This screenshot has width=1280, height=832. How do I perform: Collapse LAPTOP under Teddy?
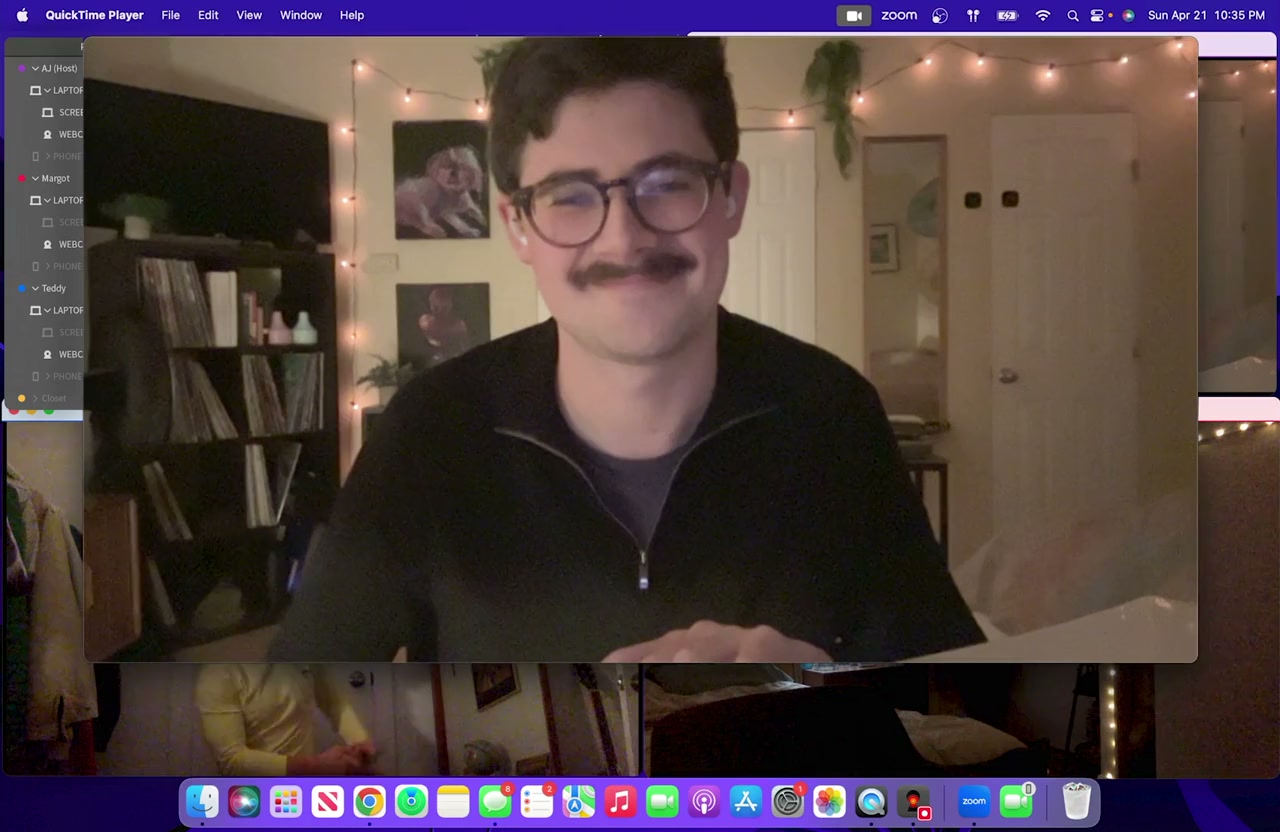47,310
